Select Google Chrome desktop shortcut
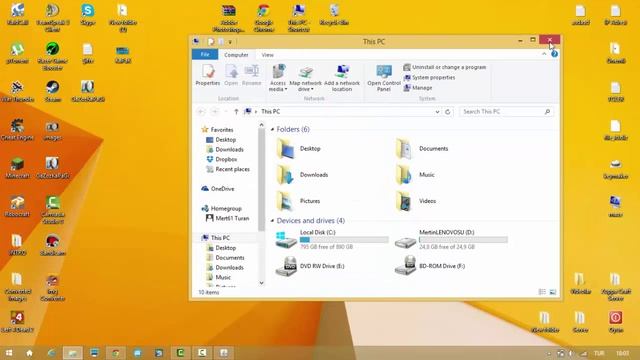 pos(264,18)
